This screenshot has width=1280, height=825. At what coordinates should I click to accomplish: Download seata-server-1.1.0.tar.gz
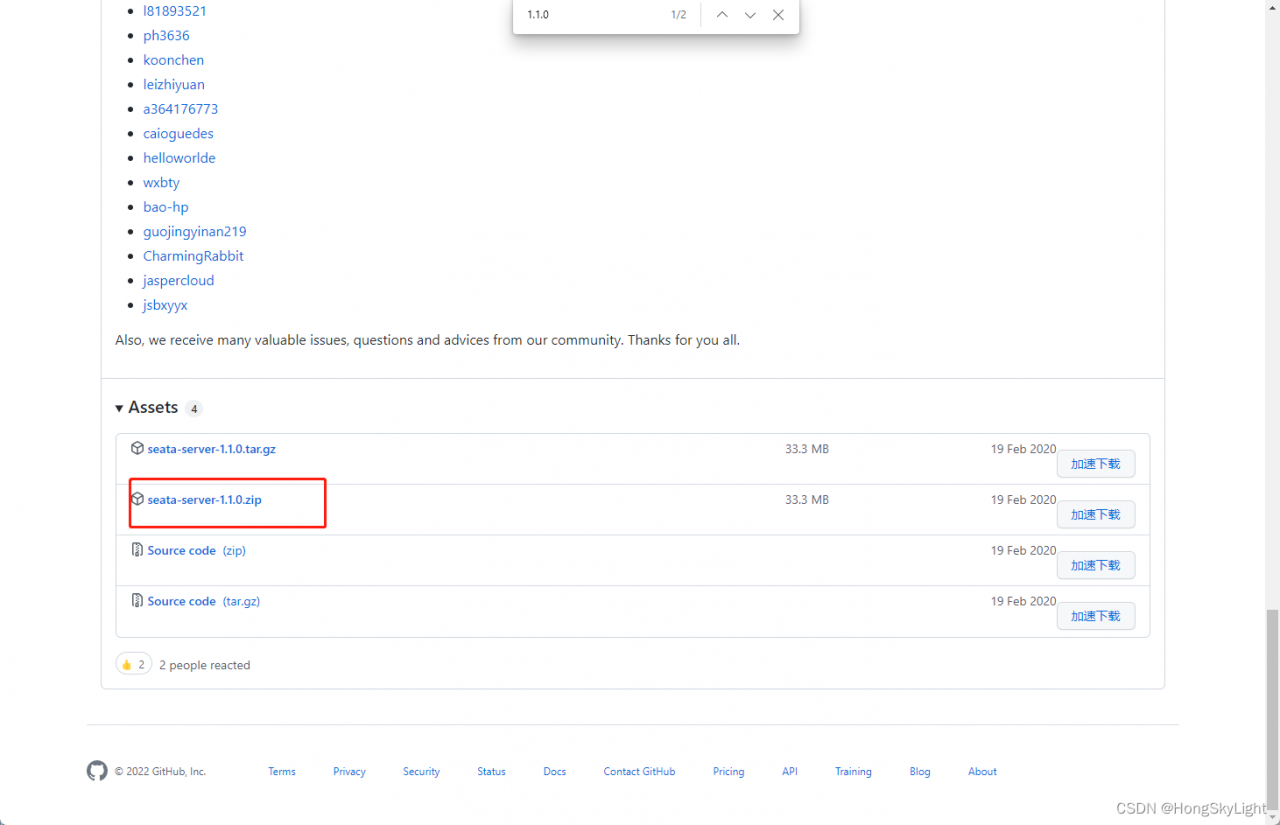click(x=211, y=449)
